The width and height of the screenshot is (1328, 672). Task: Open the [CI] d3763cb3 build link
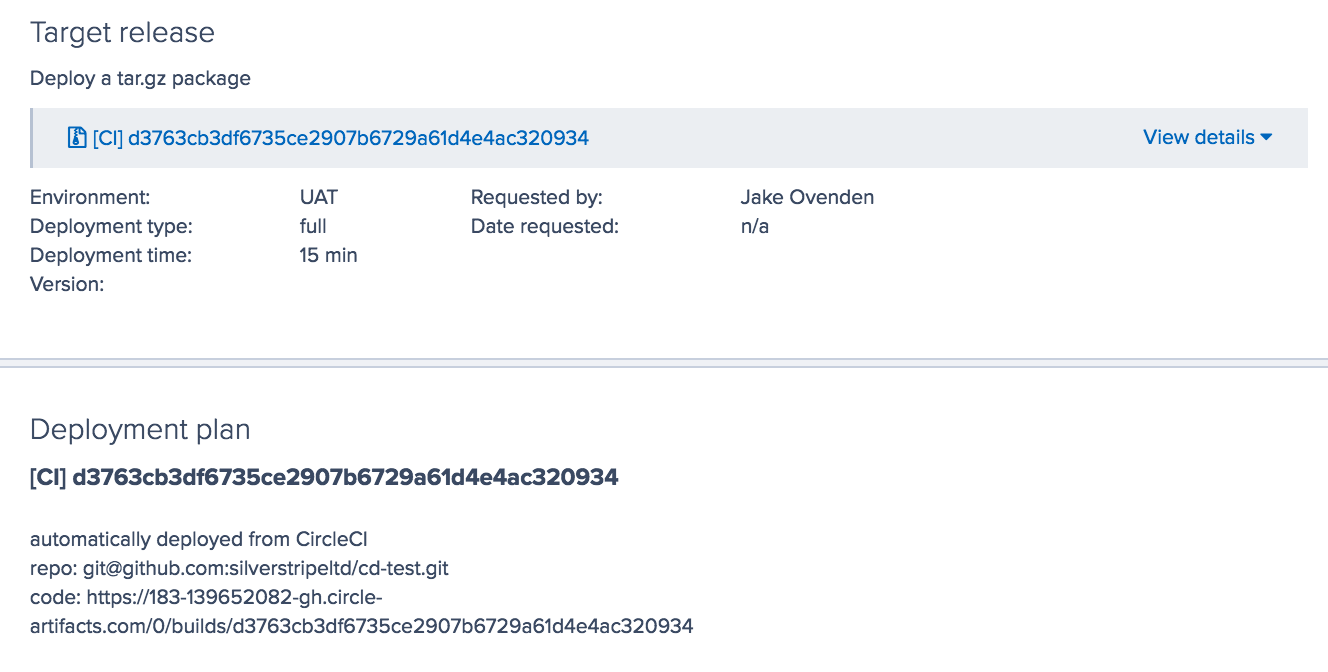tap(340, 137)
